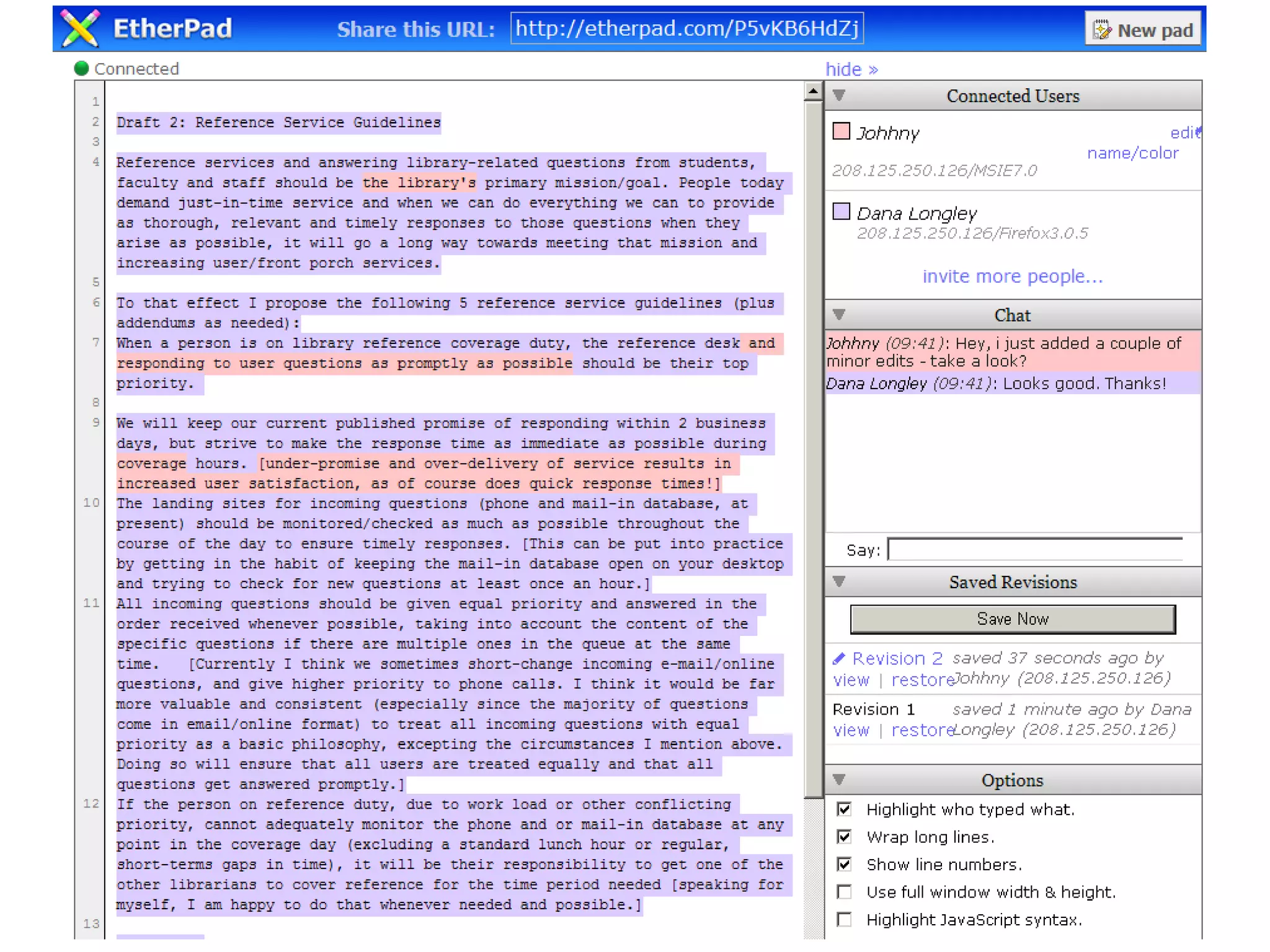
Task: Click the New pad notepad icon
Action: [1101, 29]
